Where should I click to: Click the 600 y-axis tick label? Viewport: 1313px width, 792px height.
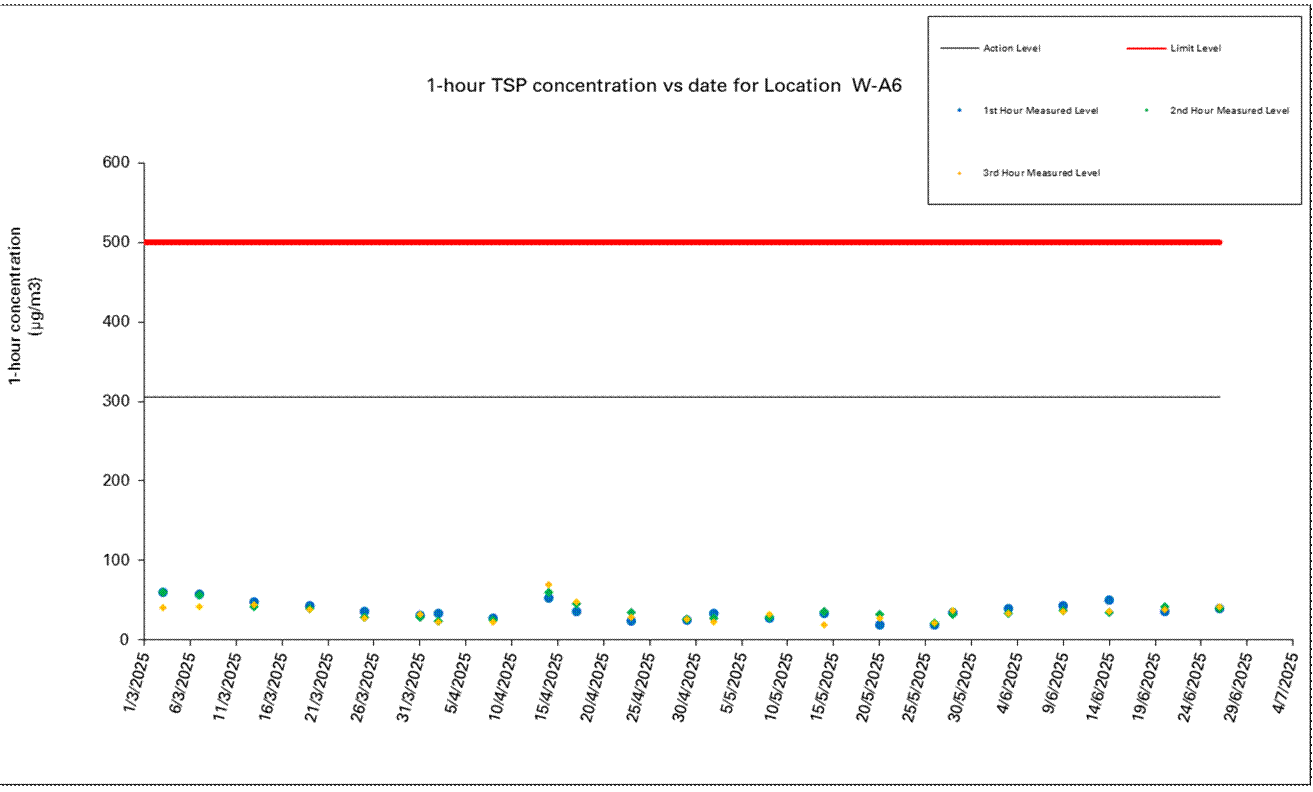pos(119,163)
